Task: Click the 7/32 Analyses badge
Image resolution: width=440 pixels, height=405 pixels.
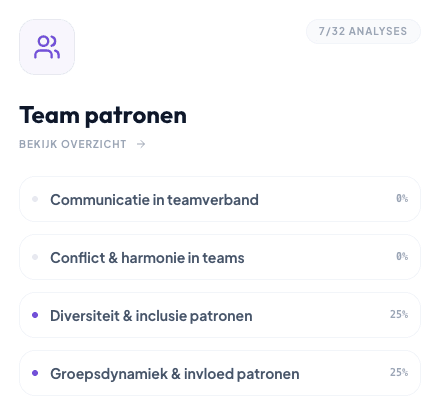Action: coord(363,31)
